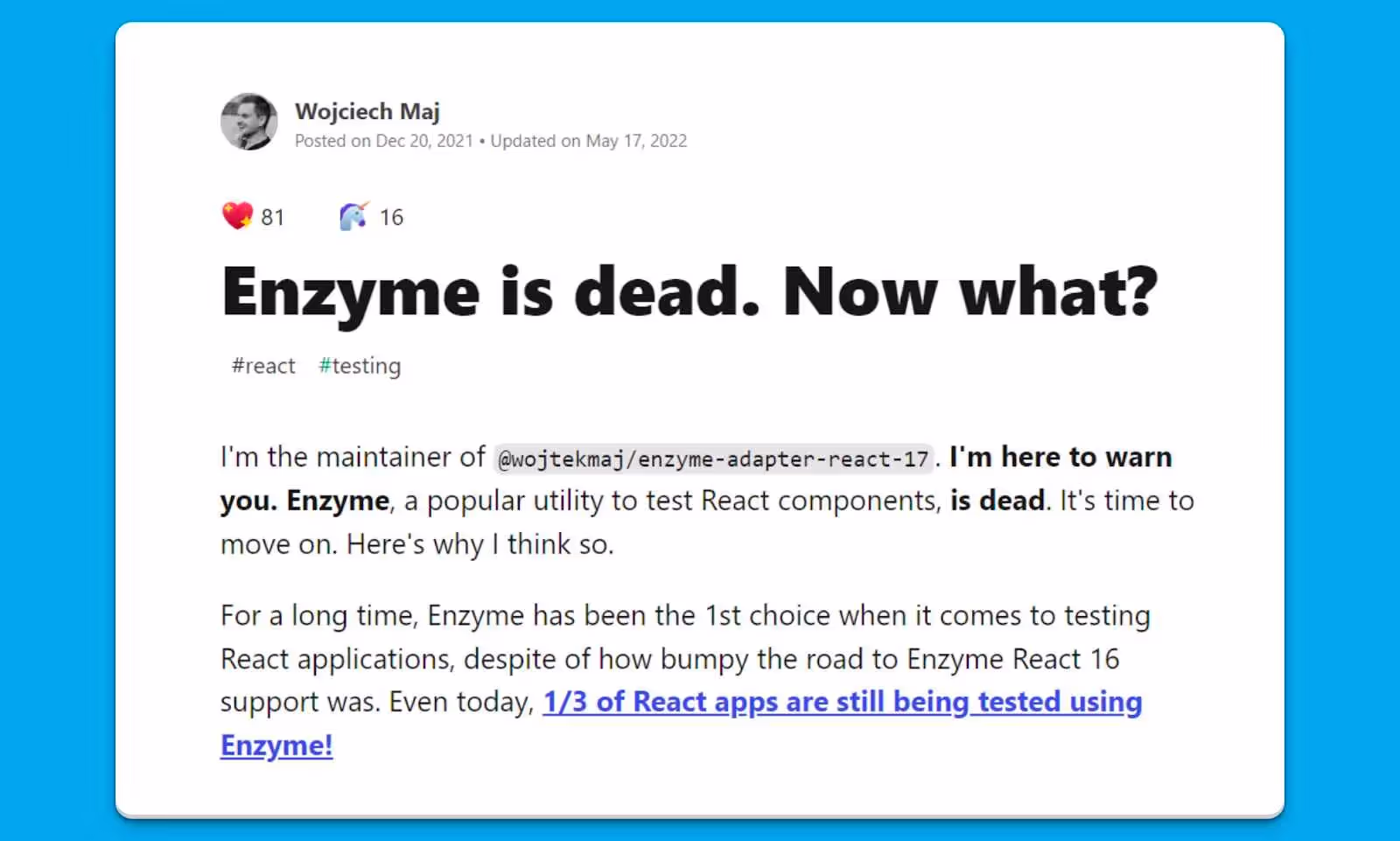Click bold text "I'm here to warn"

point(1060,457)
